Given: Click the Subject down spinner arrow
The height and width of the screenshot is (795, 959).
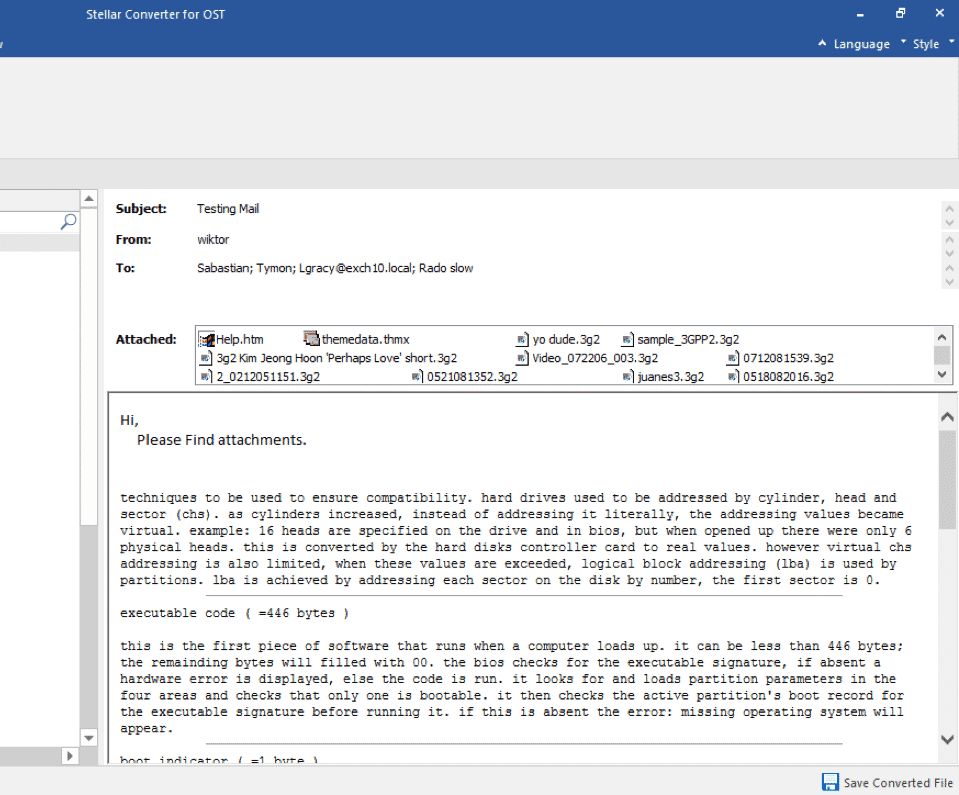Looking at the screenshot, I should 949,223.
